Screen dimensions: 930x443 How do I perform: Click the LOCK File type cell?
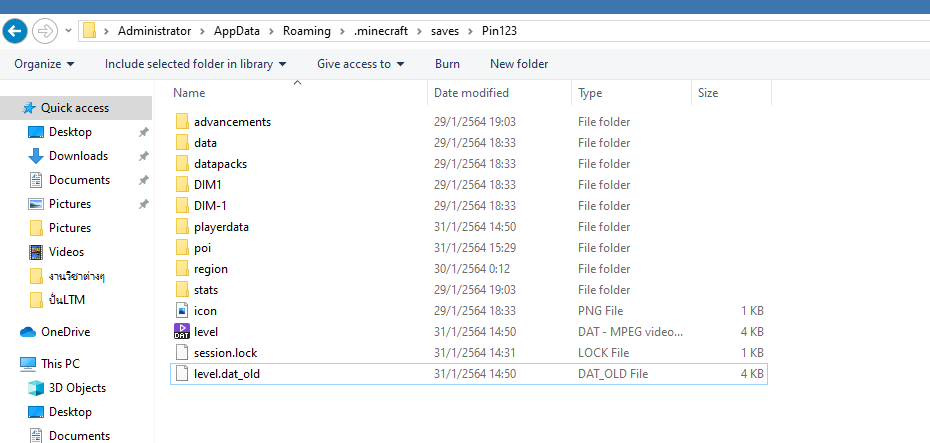(603, 353)
